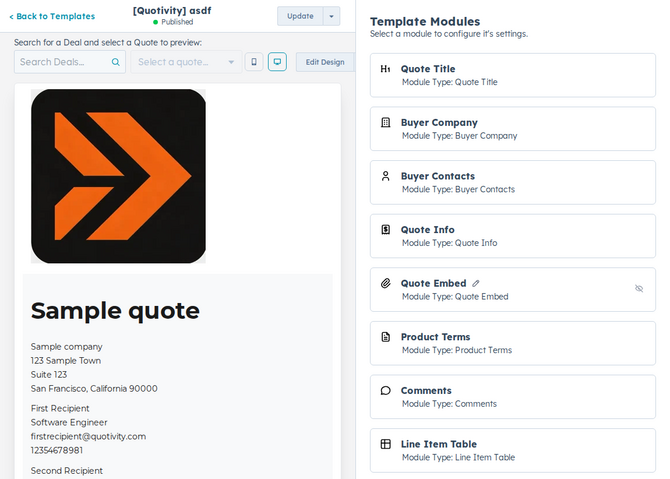This screenshot has width=670, height=479.
Task: Open the Buyer Company module settings
Action: point(513,129)
